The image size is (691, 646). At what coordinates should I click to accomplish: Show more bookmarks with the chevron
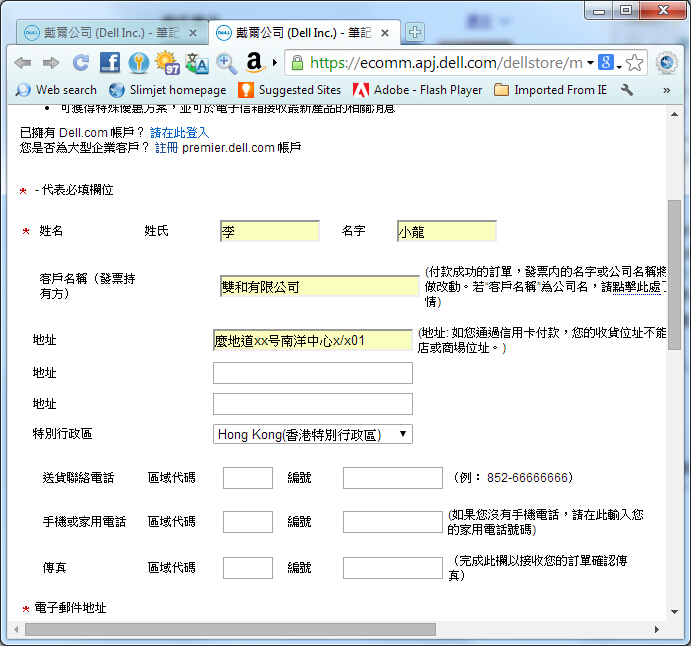(666, 90)
